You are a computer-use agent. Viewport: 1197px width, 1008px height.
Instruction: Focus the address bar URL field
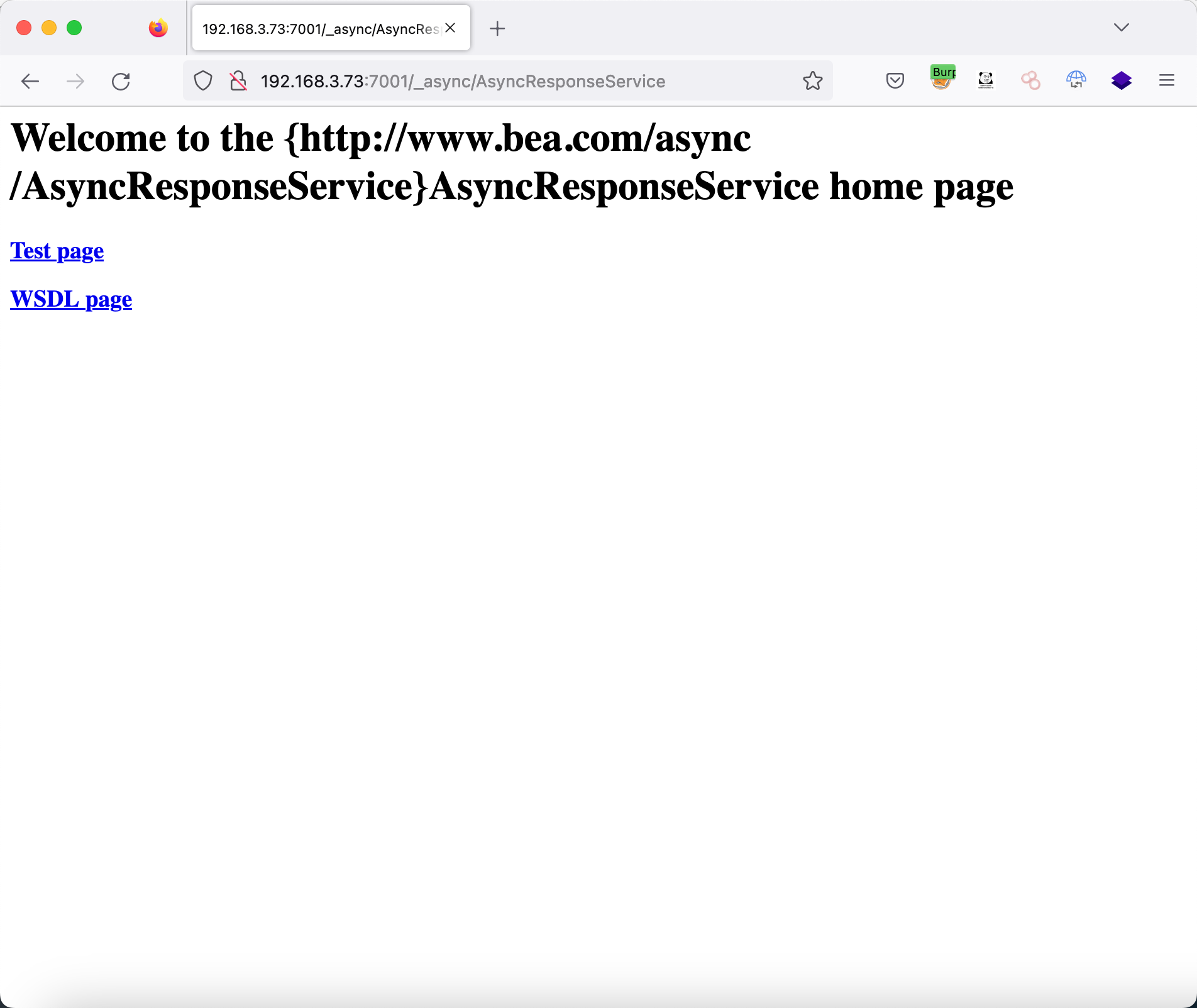[x=503, y=81]
